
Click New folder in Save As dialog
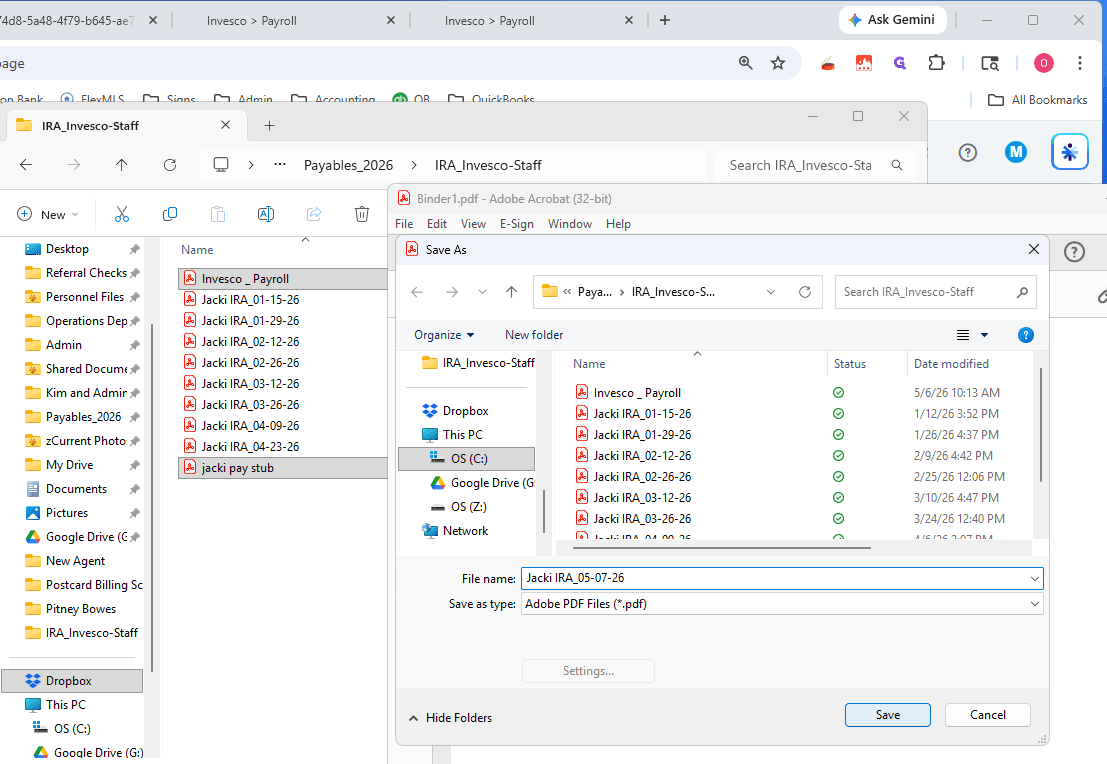click(534, 335)
